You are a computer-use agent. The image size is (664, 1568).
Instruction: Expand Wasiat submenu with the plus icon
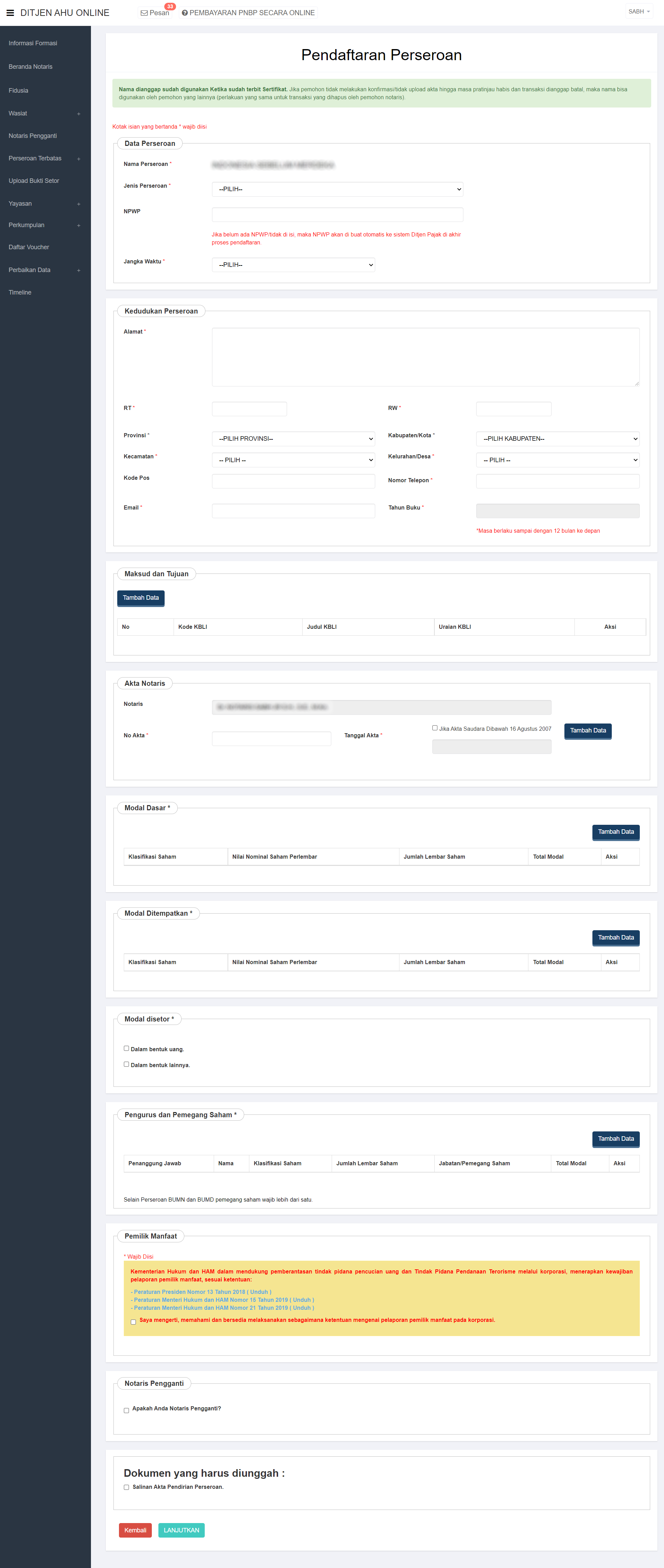[x=79, y=114]
